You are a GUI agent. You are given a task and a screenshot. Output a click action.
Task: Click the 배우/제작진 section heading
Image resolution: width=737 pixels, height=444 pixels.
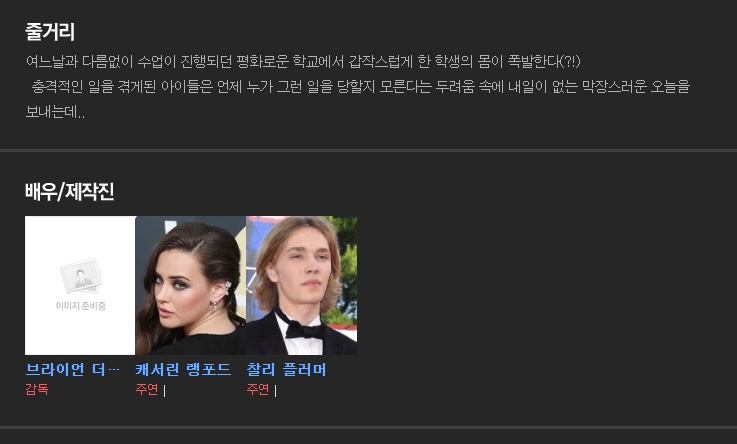(x=70, y=192)
